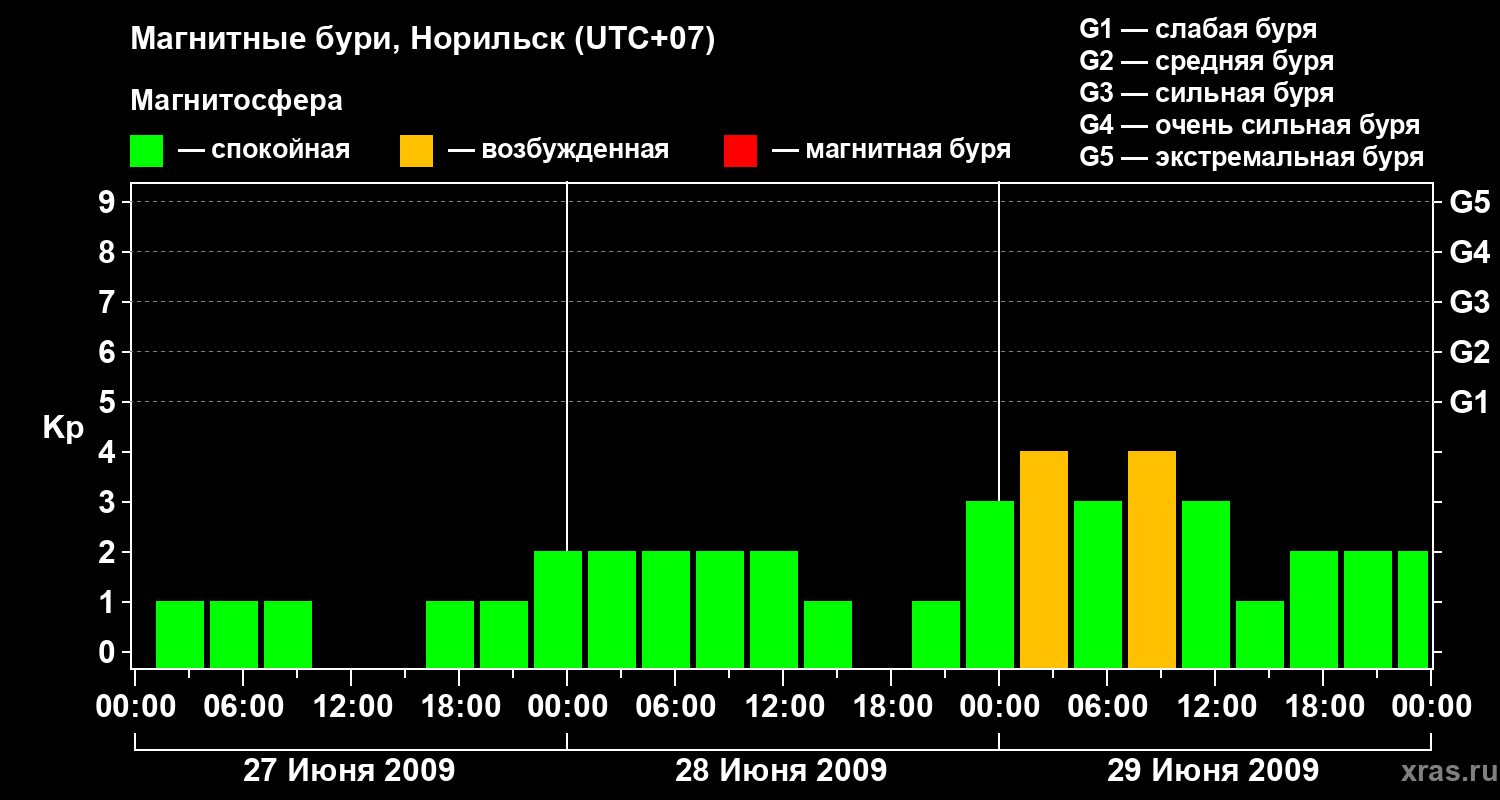Viewport: 1500px width, 800px height.
Task: Select the Kp 3 bar crossing 29 Июня midnight line
Action: click(x=990, y=584)
